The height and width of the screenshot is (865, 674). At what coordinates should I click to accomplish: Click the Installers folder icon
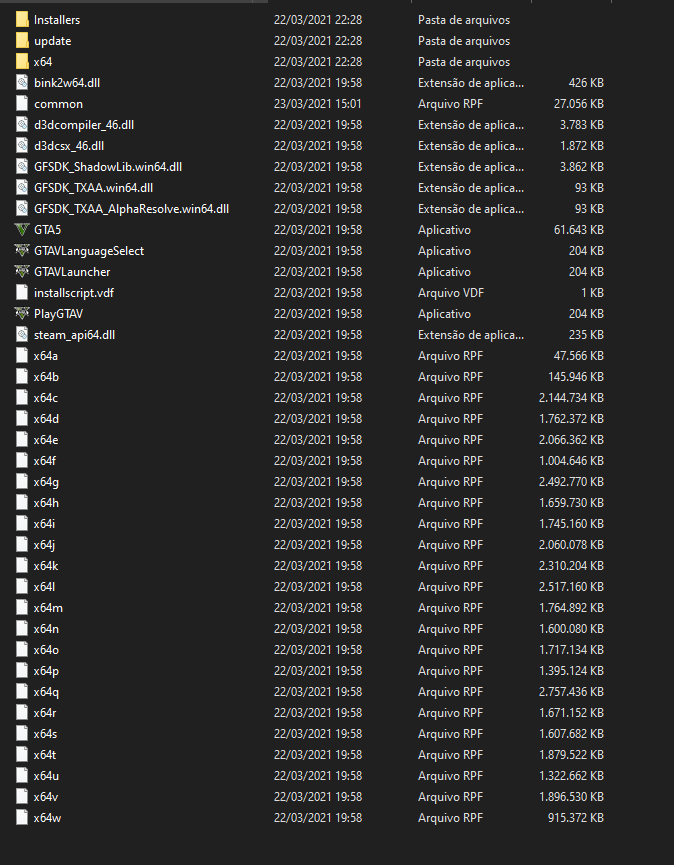tap(22, 20)
